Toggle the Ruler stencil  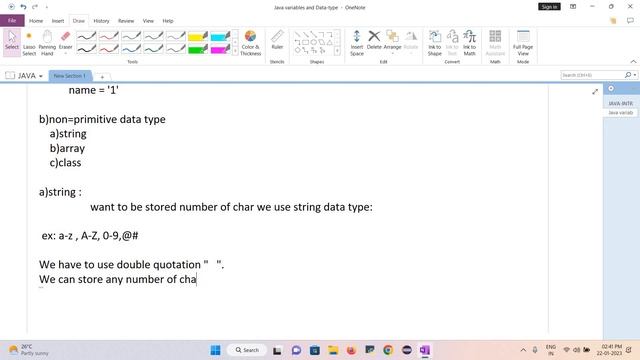[x=277, y=40]
